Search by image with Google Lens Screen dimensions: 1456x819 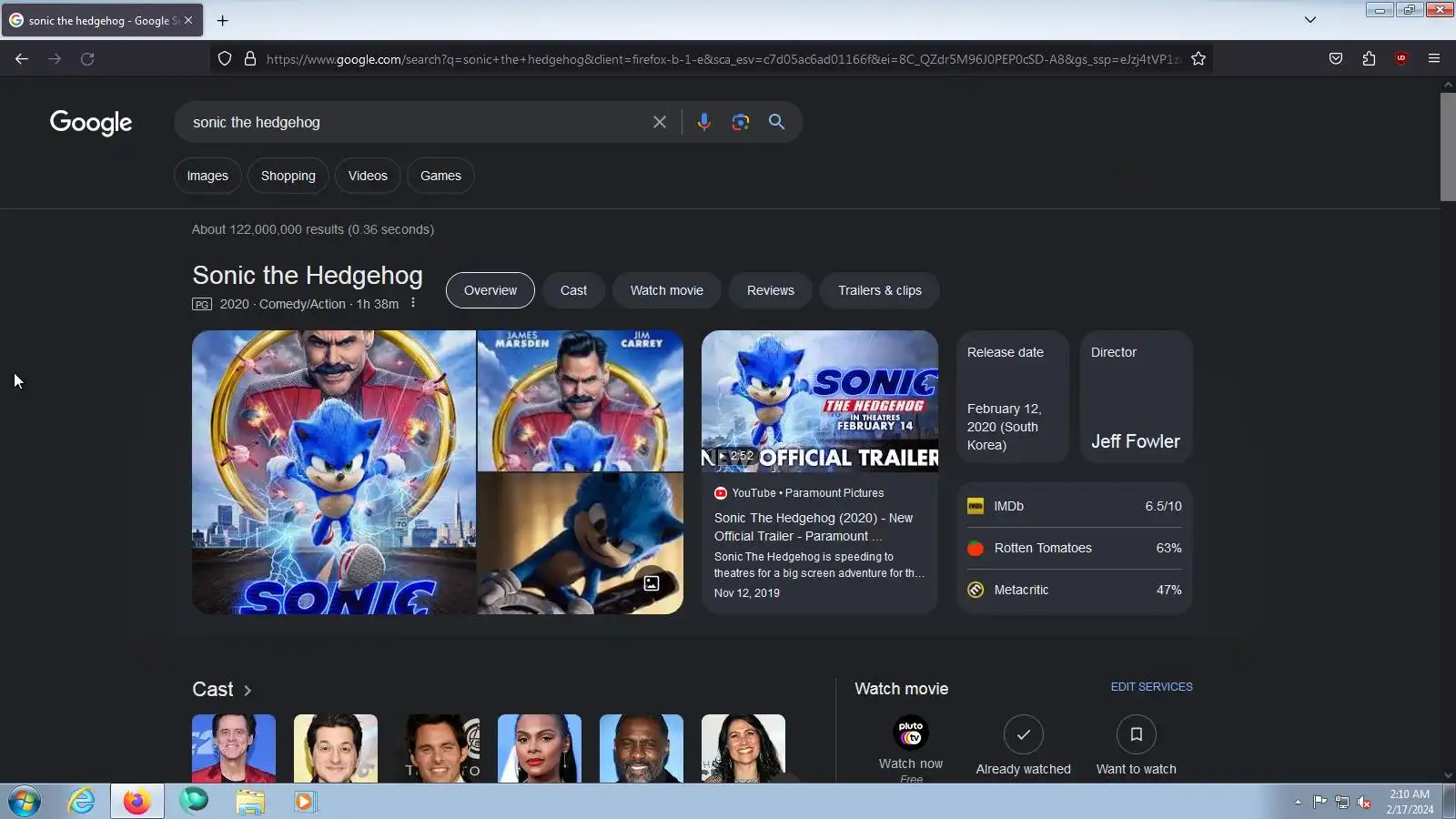(x=741, y=122)
